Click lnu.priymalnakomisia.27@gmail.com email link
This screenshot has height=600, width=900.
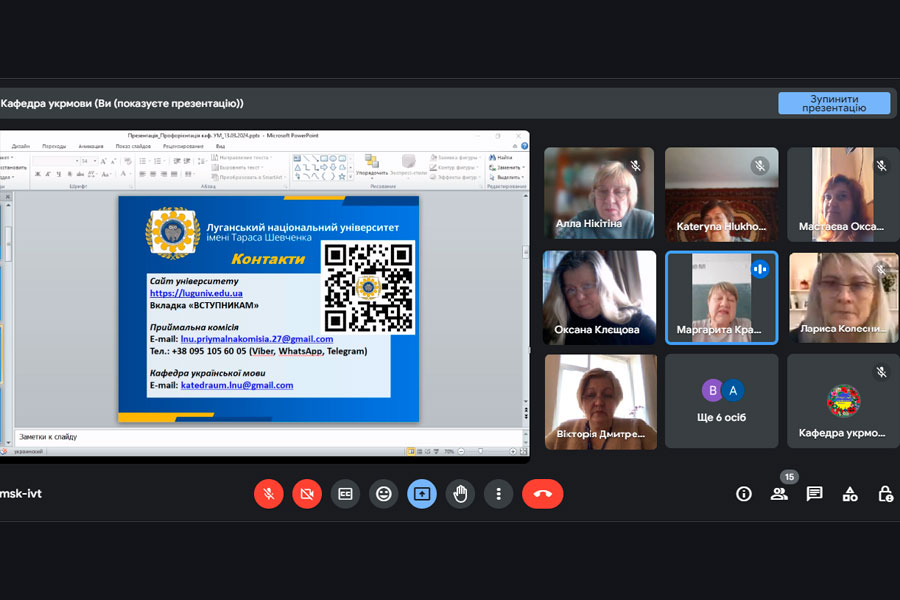coord(257,339)
